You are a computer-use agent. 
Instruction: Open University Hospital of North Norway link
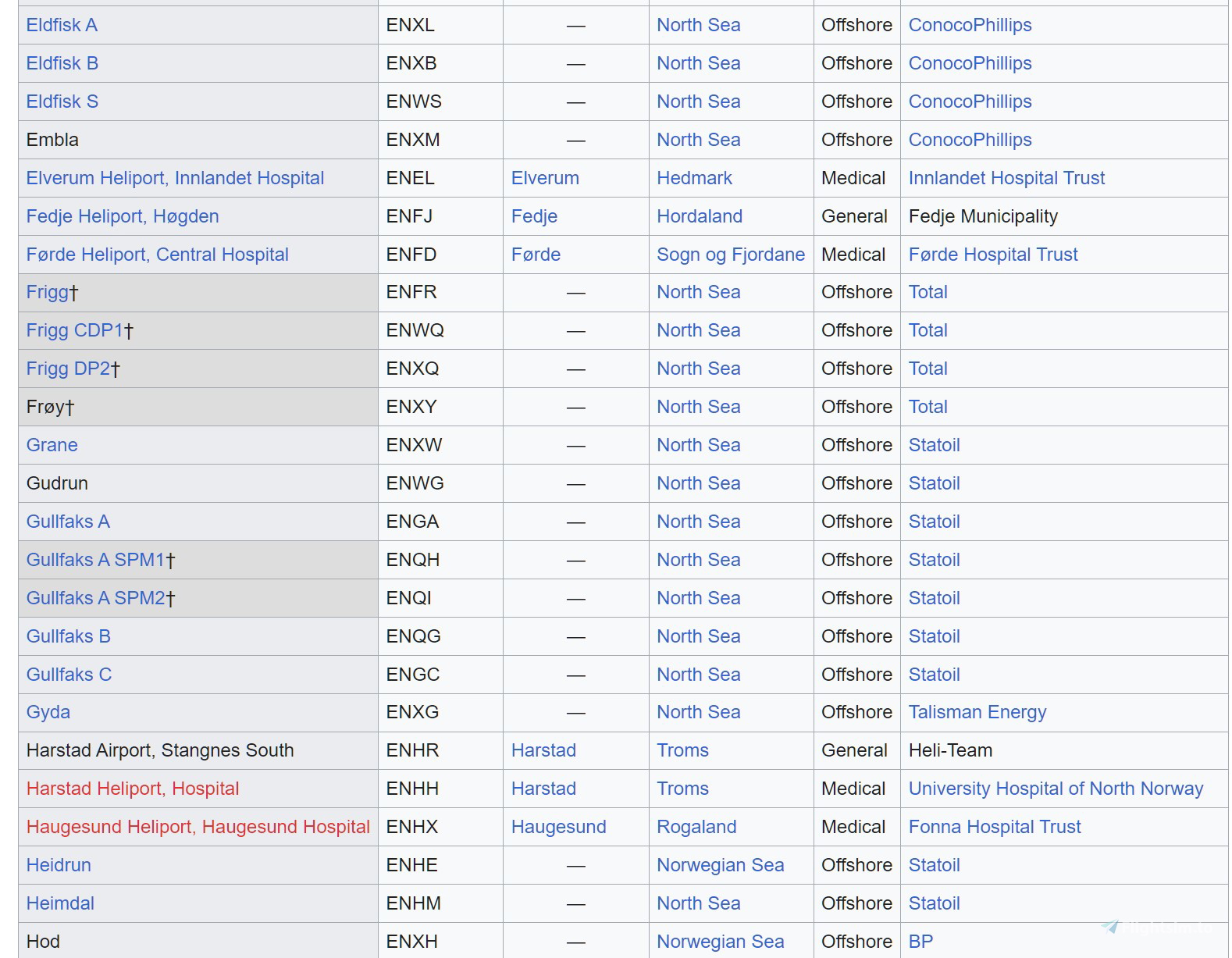(1056, 789)
